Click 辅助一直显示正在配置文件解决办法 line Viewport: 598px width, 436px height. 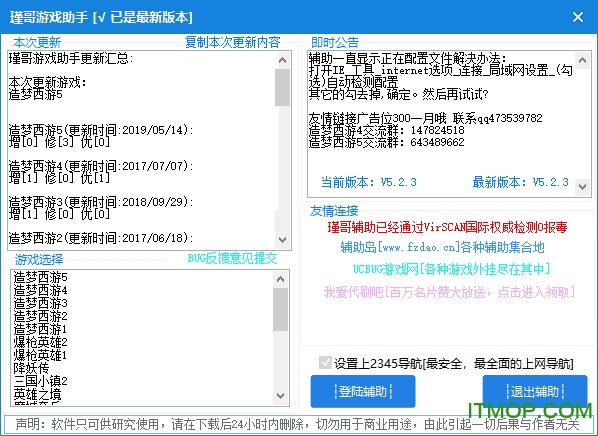(408, 59)
